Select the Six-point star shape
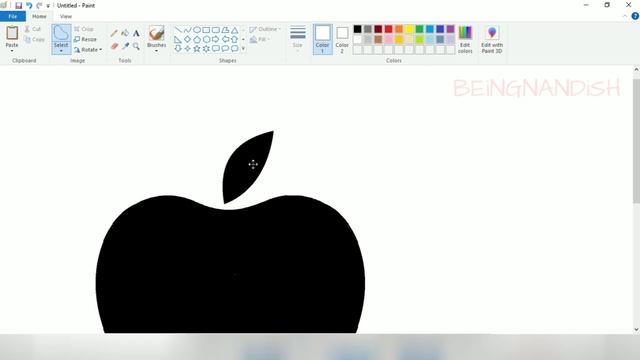The image size is (640, 360). click(206, 49)
